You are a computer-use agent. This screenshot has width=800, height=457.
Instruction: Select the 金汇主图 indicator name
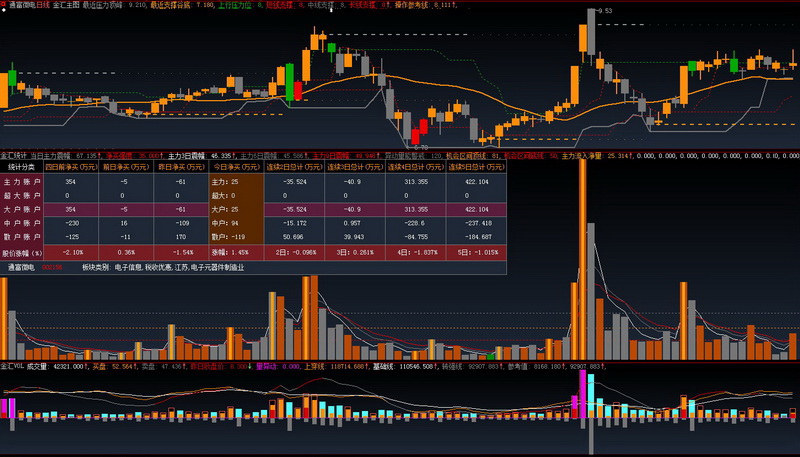(x=66, y=5)
